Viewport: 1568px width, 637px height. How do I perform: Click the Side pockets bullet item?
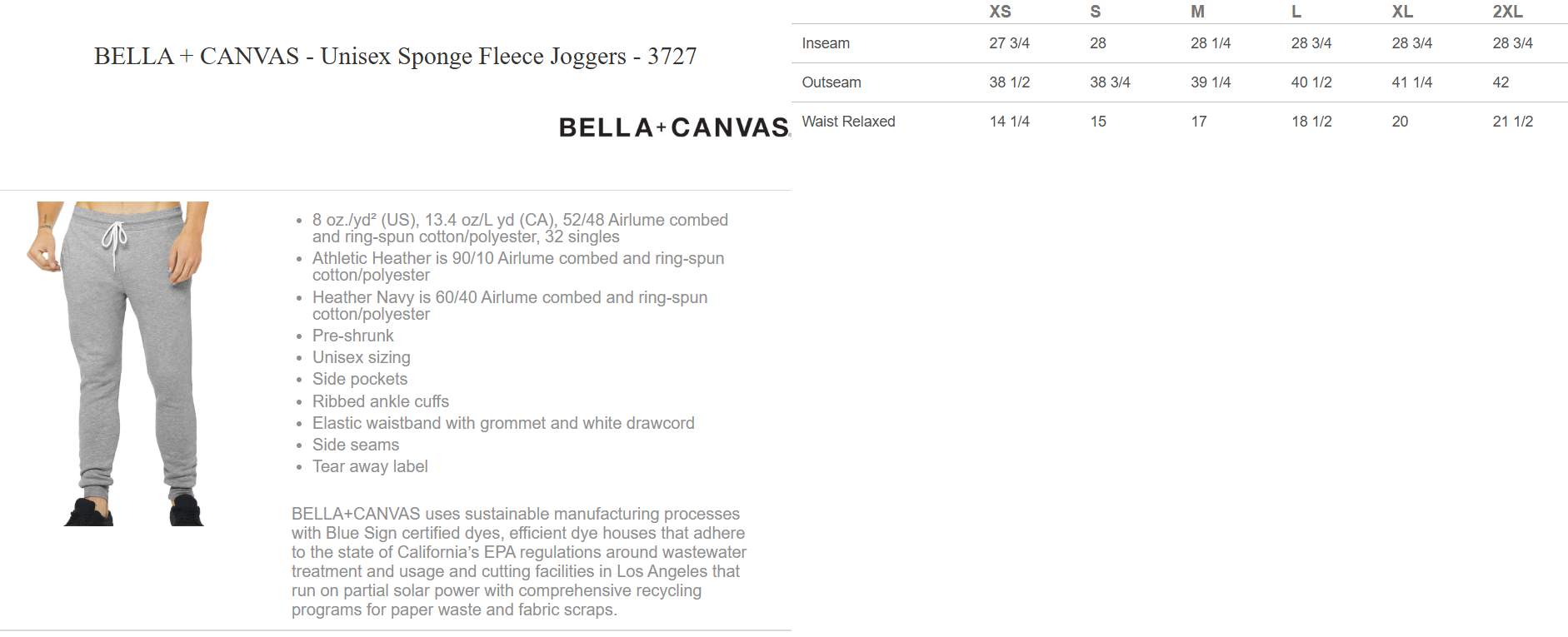click(359, 379)
